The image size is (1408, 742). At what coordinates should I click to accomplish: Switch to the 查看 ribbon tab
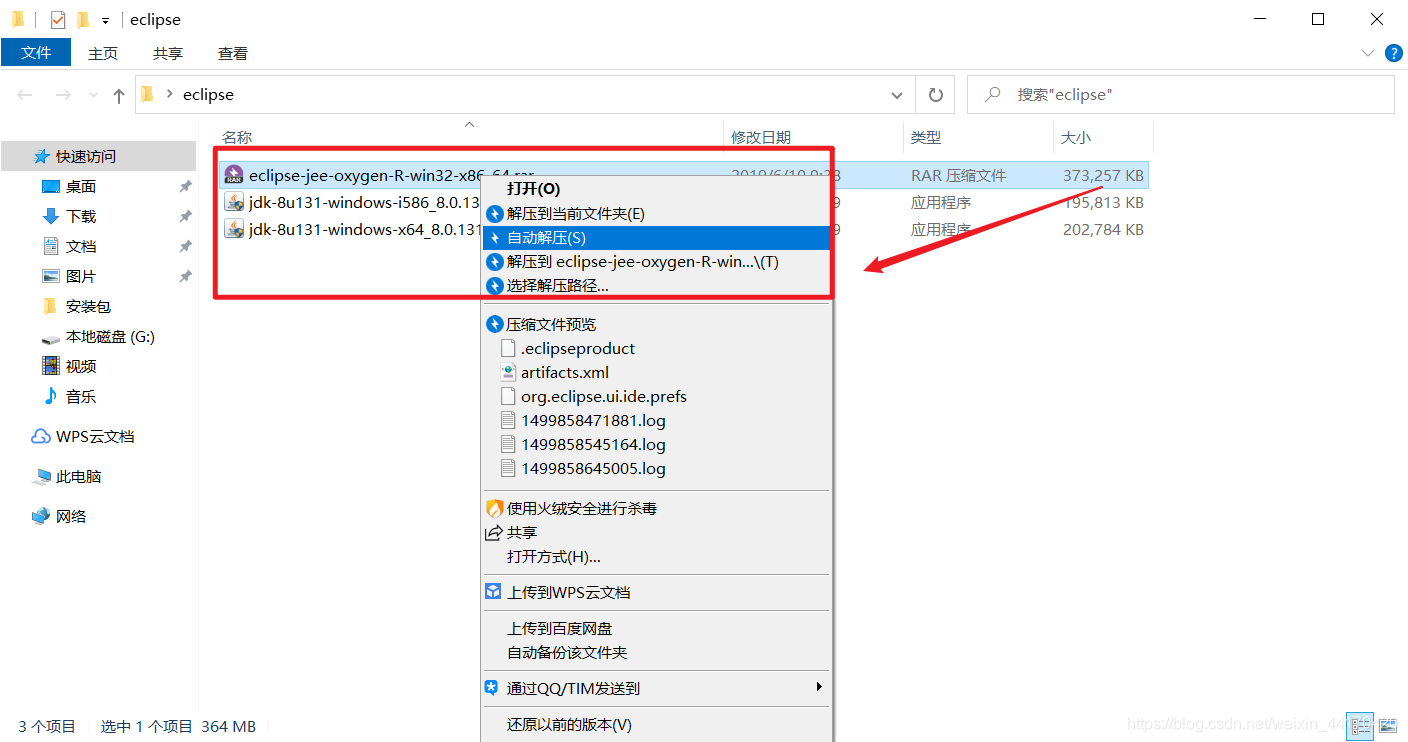233,53
